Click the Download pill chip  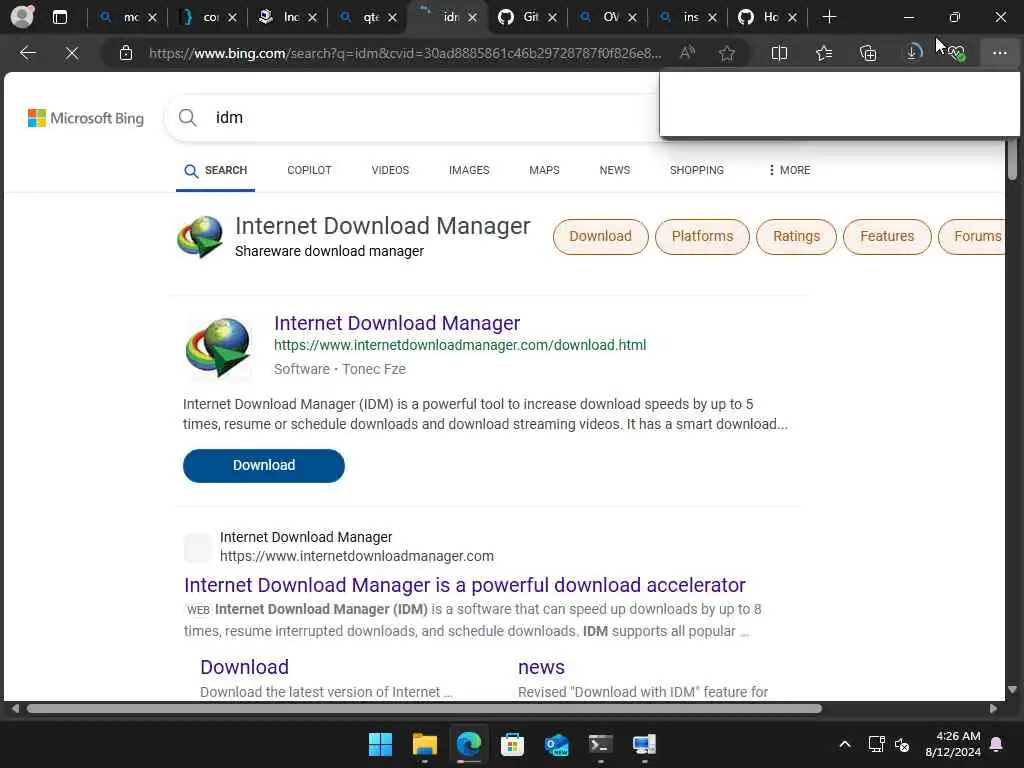(600, 236)
